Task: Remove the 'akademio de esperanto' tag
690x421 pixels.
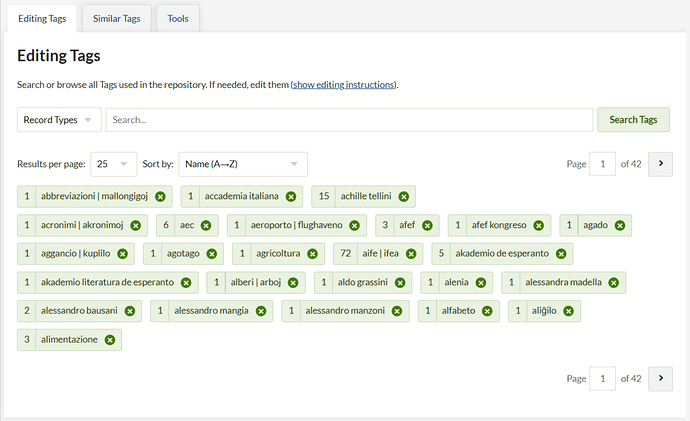Action: [x=562, y=254]
